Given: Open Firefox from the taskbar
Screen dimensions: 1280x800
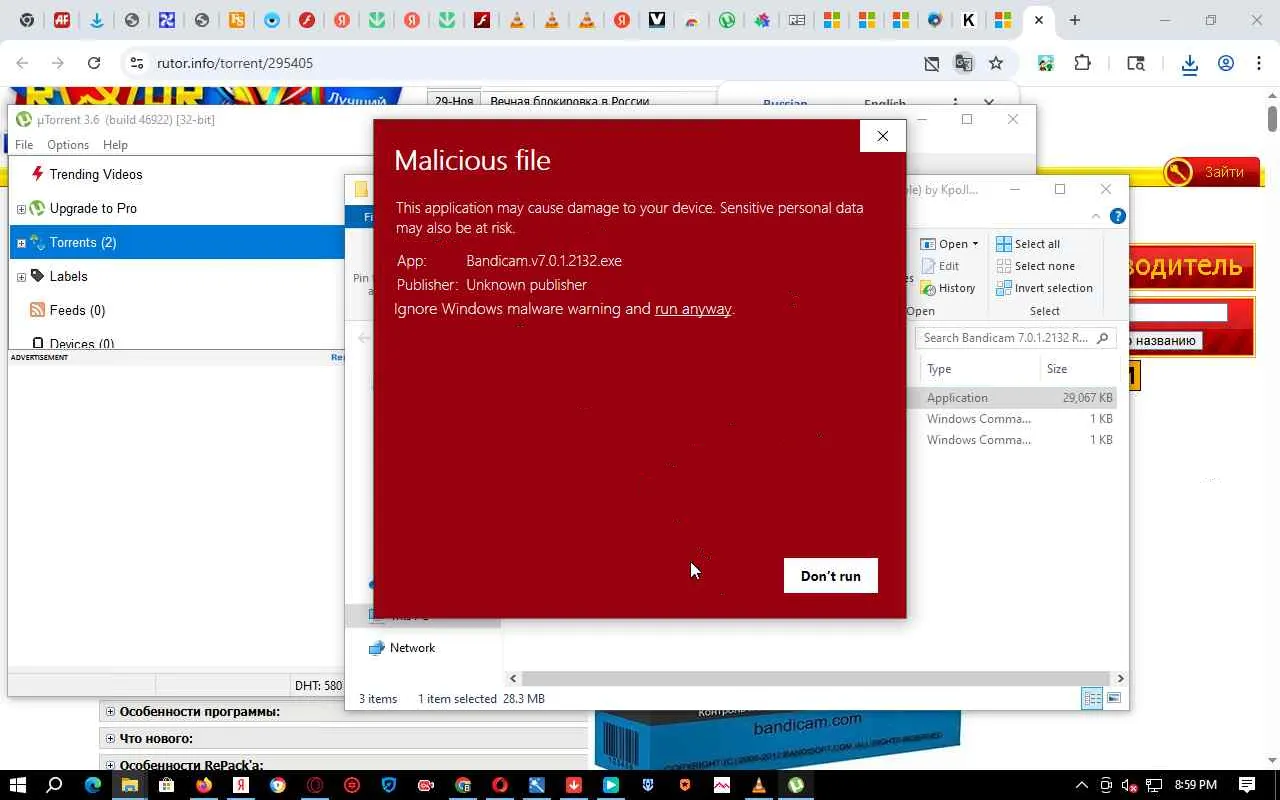Looking at the screenshot, I should coord(204,785).
